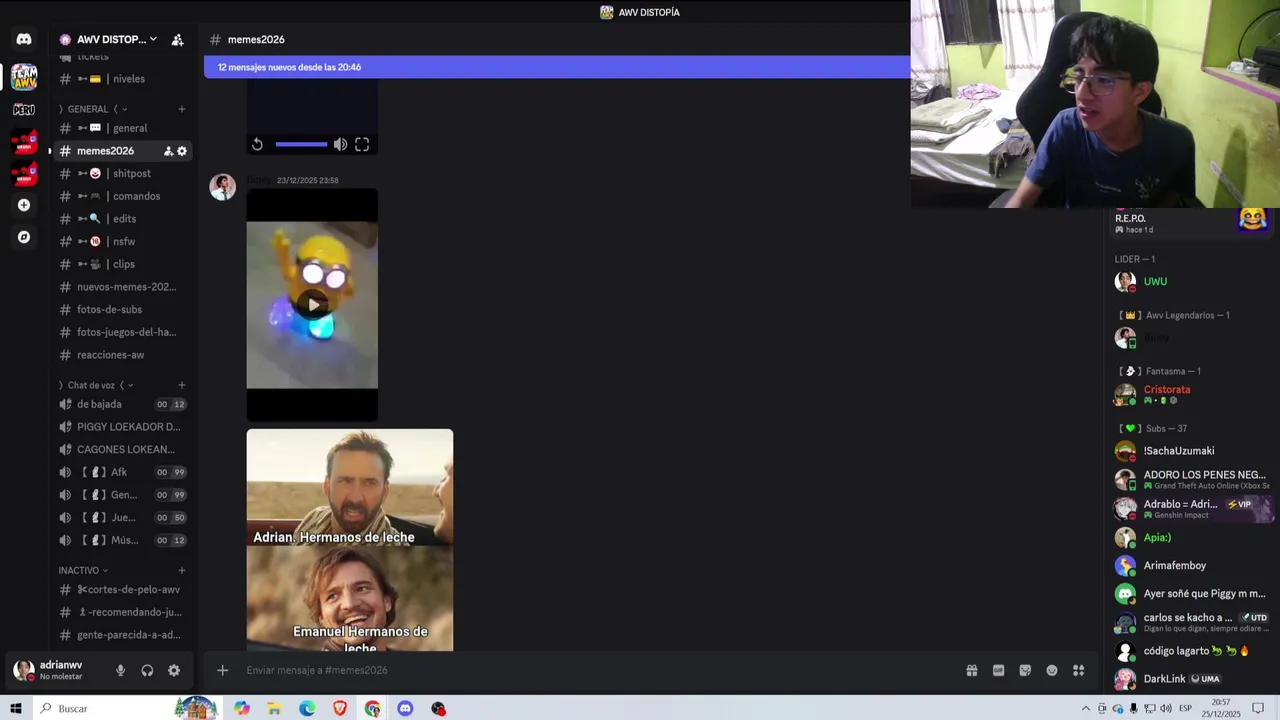Replay the video above
Screen dimensions: 1280x720
(x=257, y=144)
